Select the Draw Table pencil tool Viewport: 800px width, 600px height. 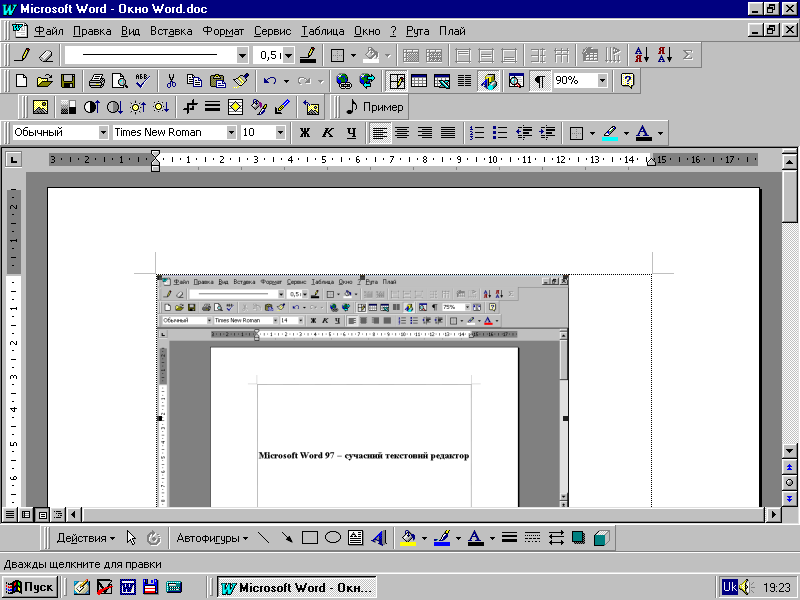coord(21,55)
